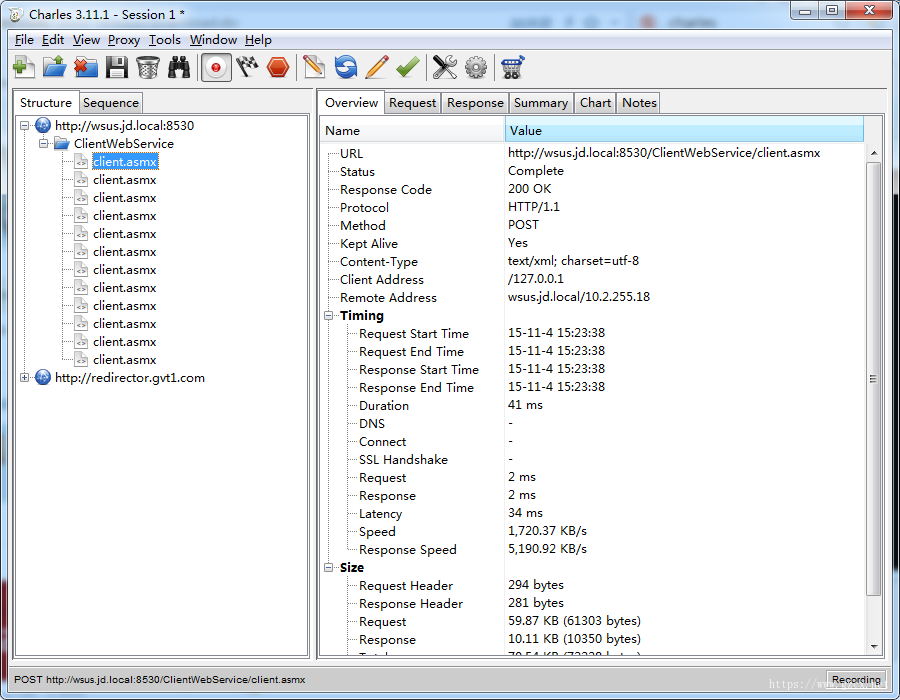
Task: Open the Window menu
Action: [214, 40]
